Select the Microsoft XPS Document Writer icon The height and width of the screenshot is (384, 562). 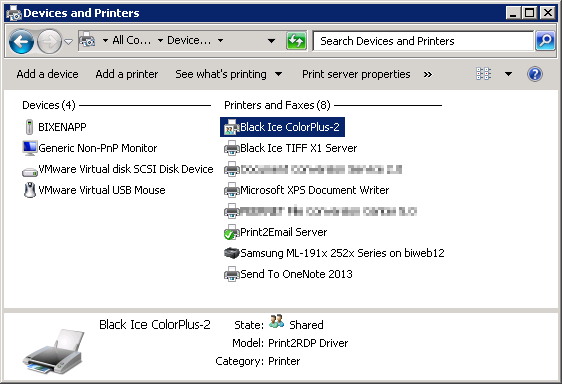point(232,190)
